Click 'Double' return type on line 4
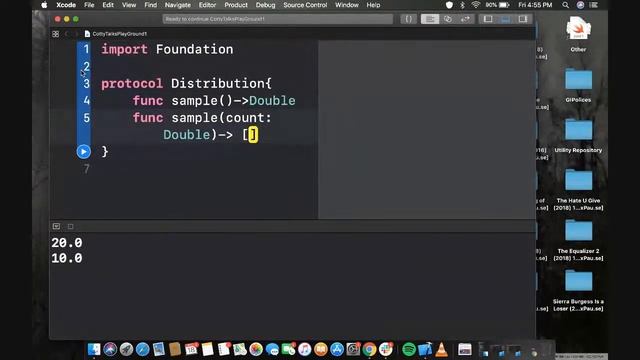640x360 pixels. 272,100
